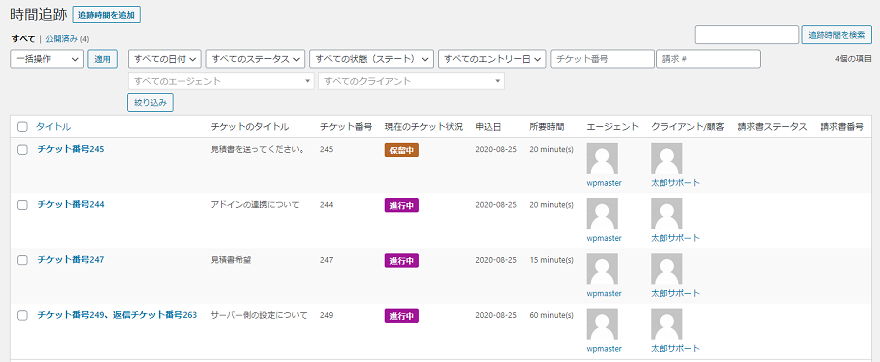Image resolution: width=880 pixels, height=362 pixels.
Task: Click the 追跡時間を検索 button
Action: 836,34
